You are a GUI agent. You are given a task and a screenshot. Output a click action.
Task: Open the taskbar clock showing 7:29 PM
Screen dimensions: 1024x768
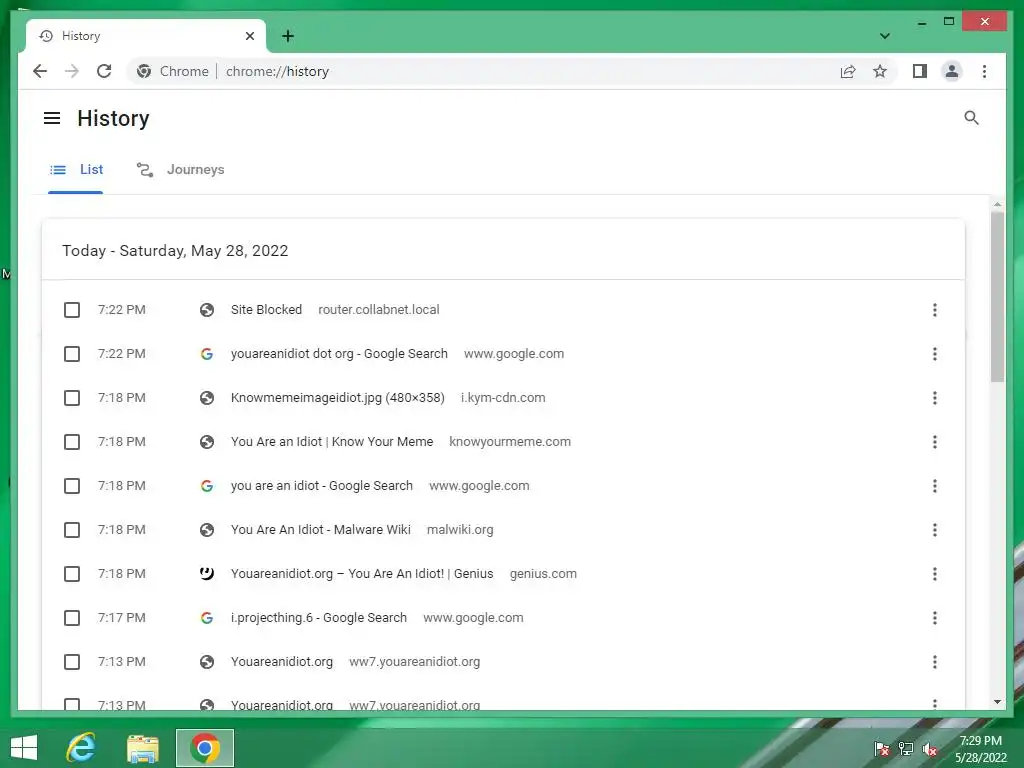click(981, 749)
